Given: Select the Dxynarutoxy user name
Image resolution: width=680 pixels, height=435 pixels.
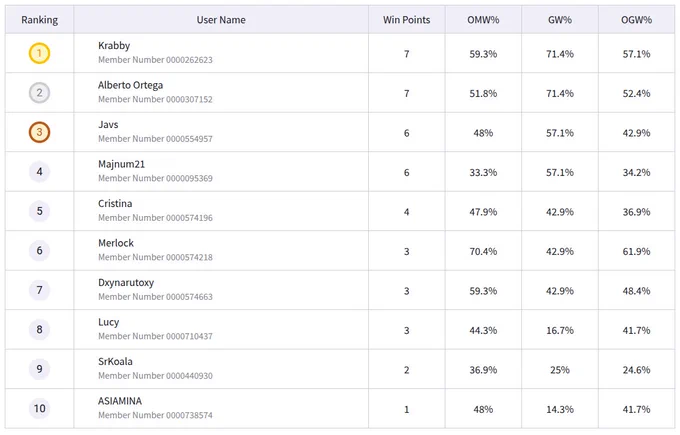Looking at the screenshot, I should [126, 283].
